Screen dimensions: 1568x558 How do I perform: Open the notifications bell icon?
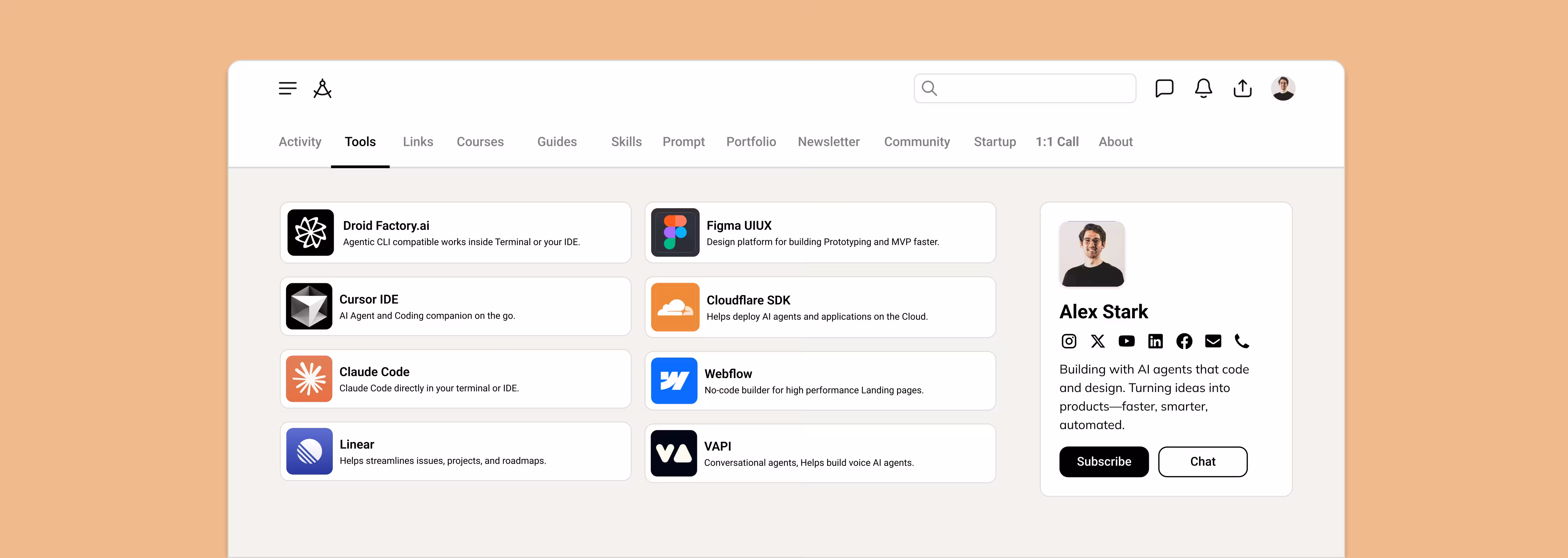pos(1203,88)
